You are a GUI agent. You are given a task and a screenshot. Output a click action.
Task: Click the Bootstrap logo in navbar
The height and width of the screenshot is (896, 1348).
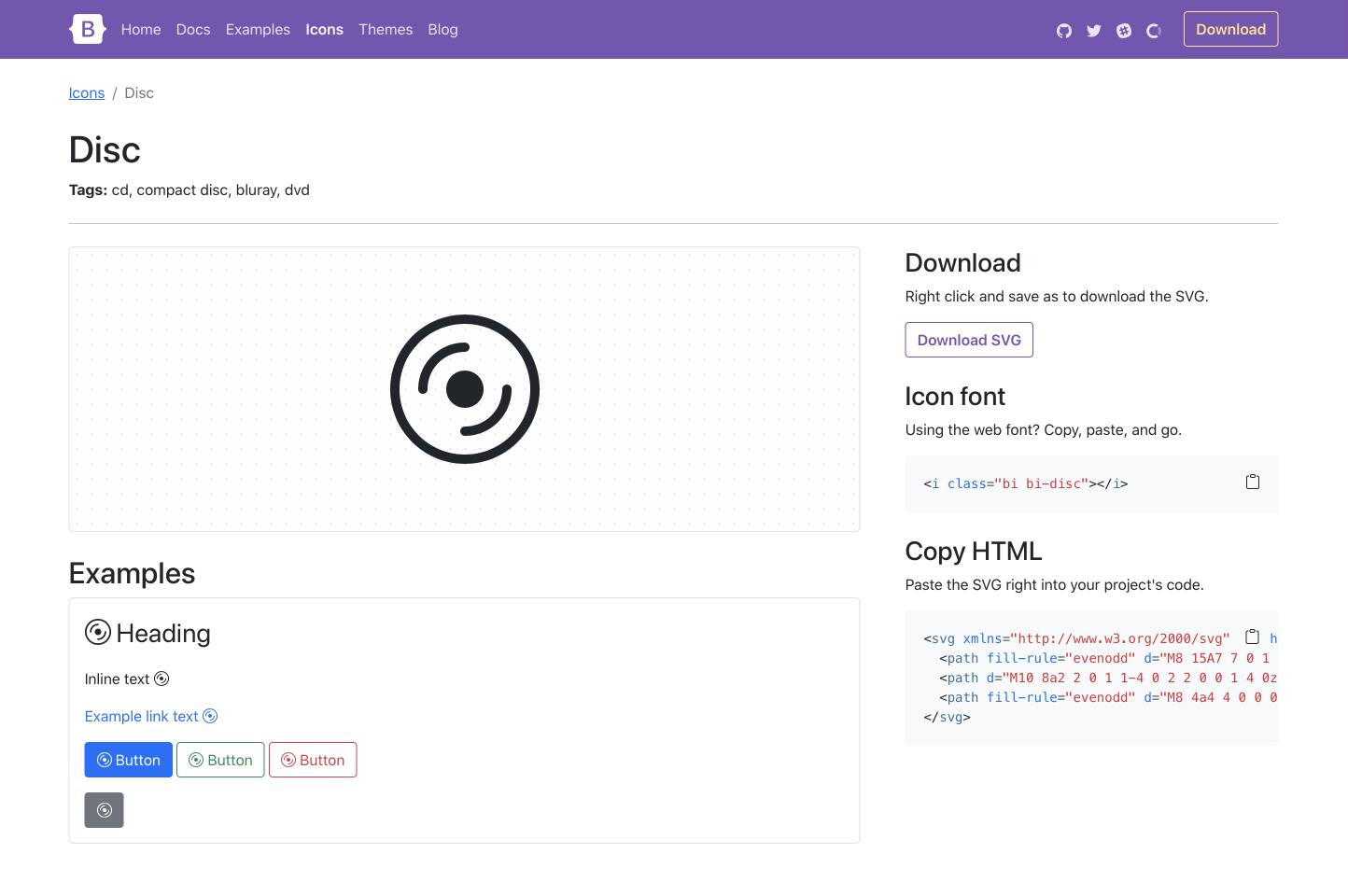87,29
